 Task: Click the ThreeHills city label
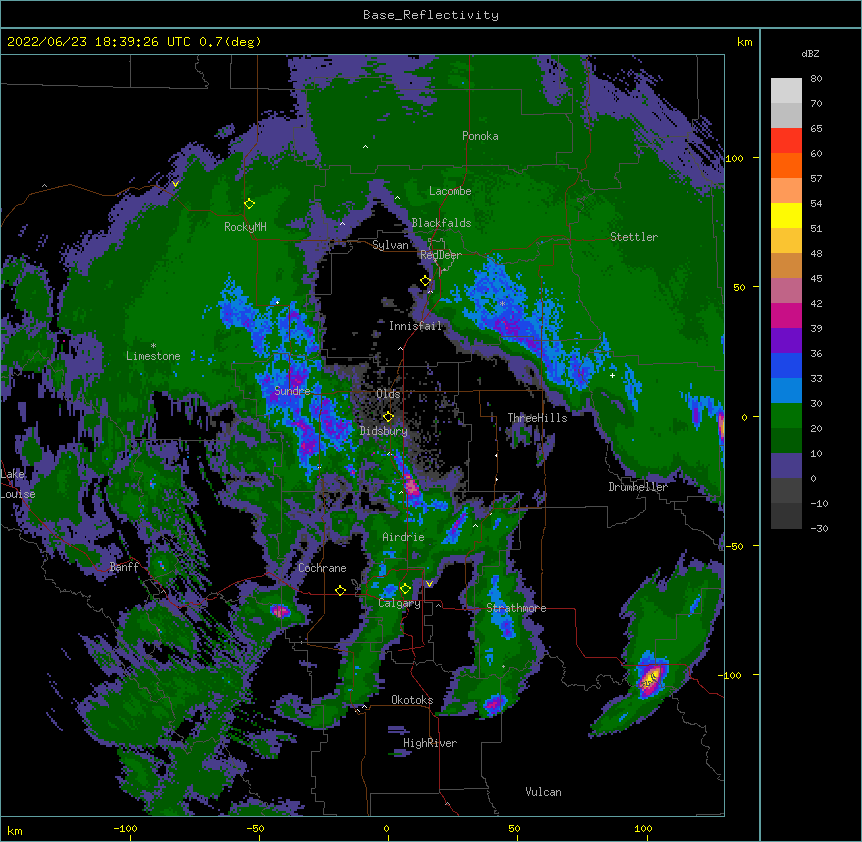(537, 418)
